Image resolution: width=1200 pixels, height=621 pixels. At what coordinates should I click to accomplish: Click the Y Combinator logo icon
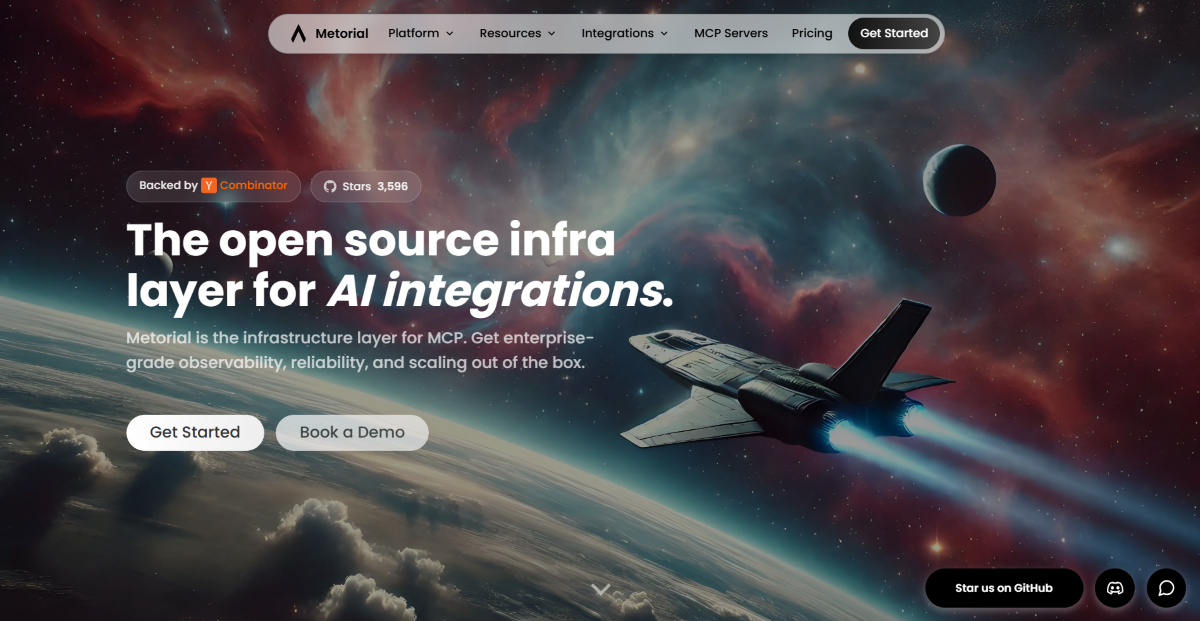pyautogui.click(x=209, y=186)
